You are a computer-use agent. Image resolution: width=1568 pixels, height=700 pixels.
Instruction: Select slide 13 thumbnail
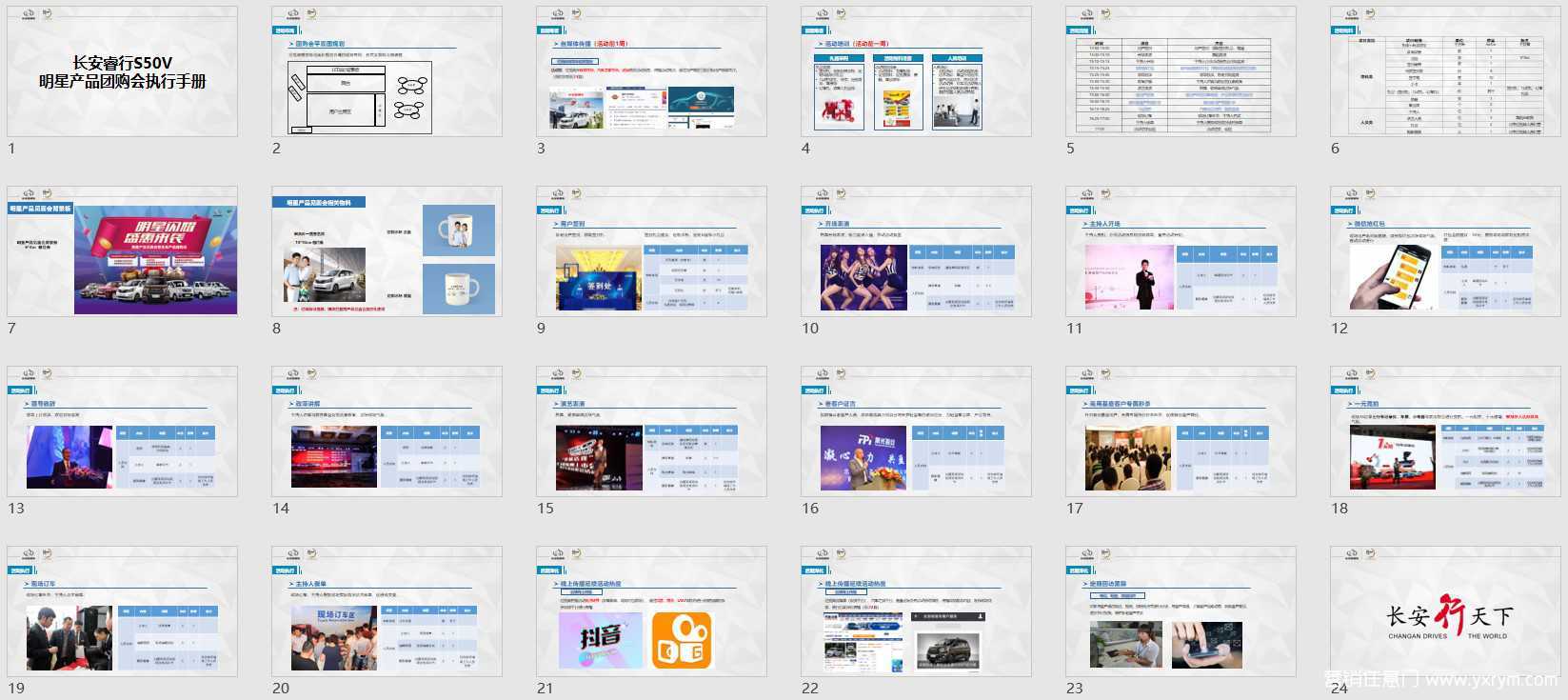[122, 431]
